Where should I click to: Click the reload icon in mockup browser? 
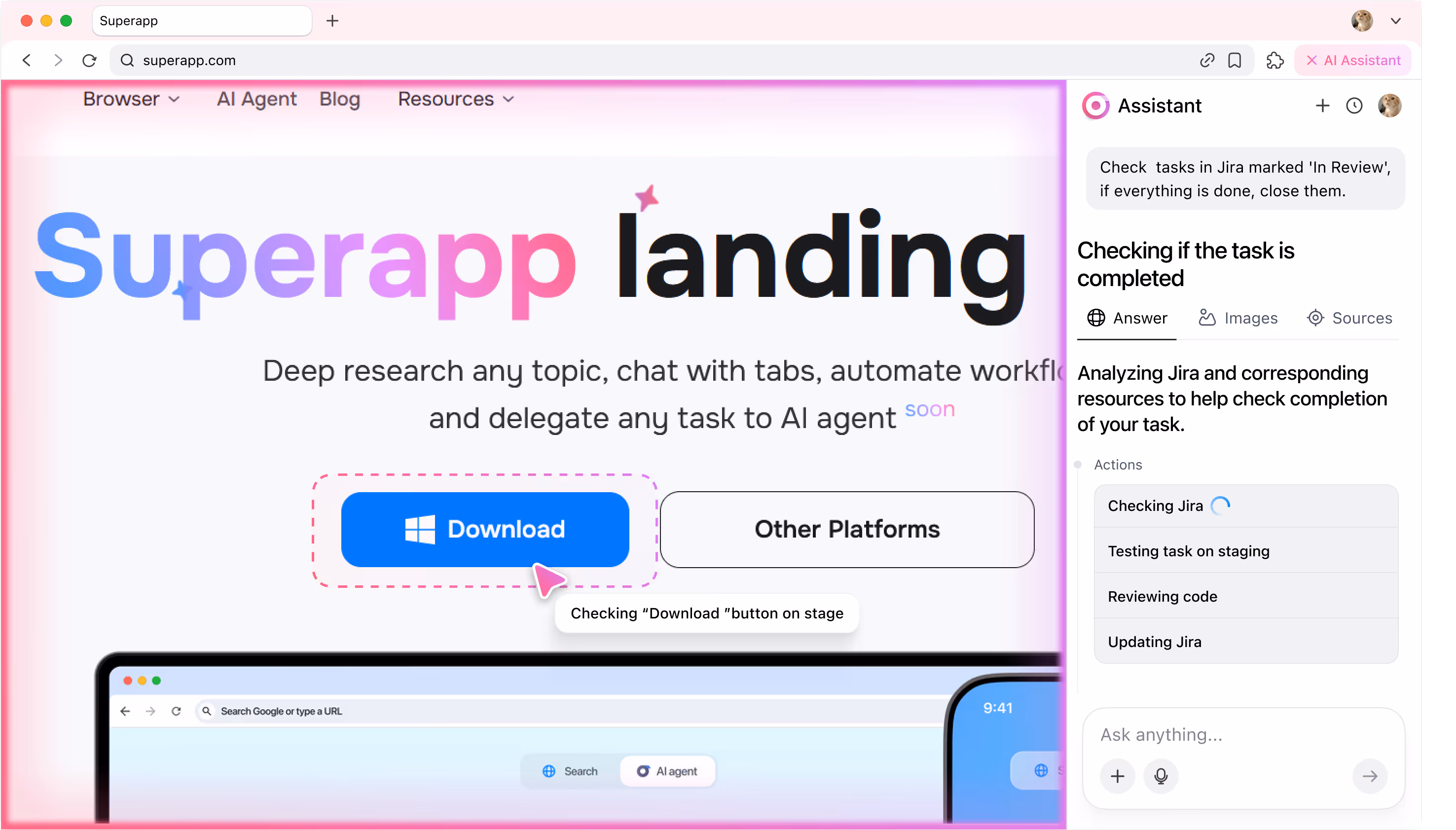(176, 711)
